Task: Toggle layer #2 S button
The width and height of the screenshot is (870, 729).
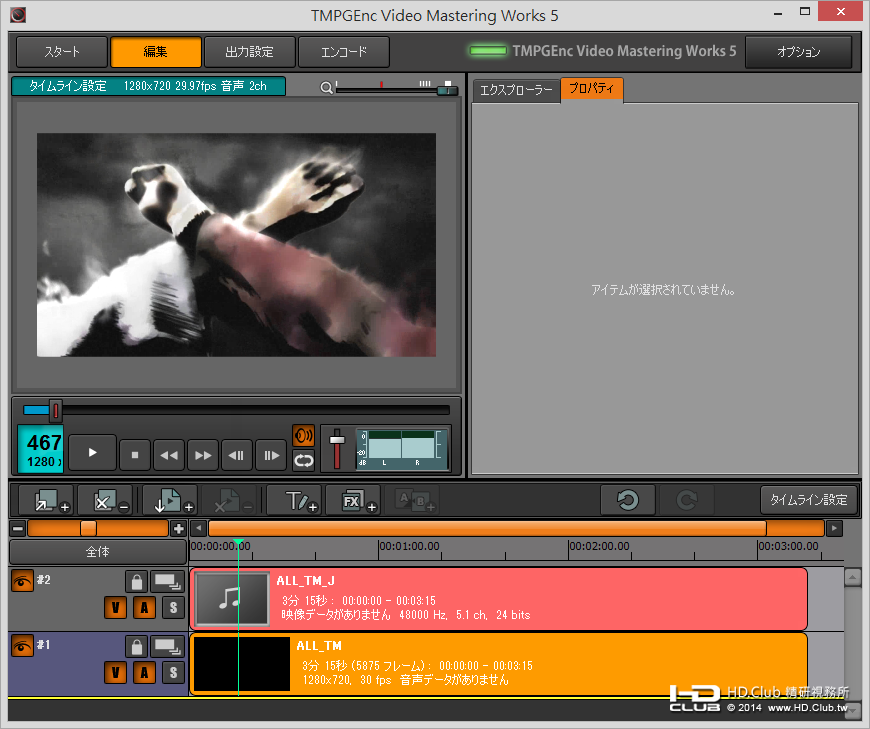Action: click(173, 608)
